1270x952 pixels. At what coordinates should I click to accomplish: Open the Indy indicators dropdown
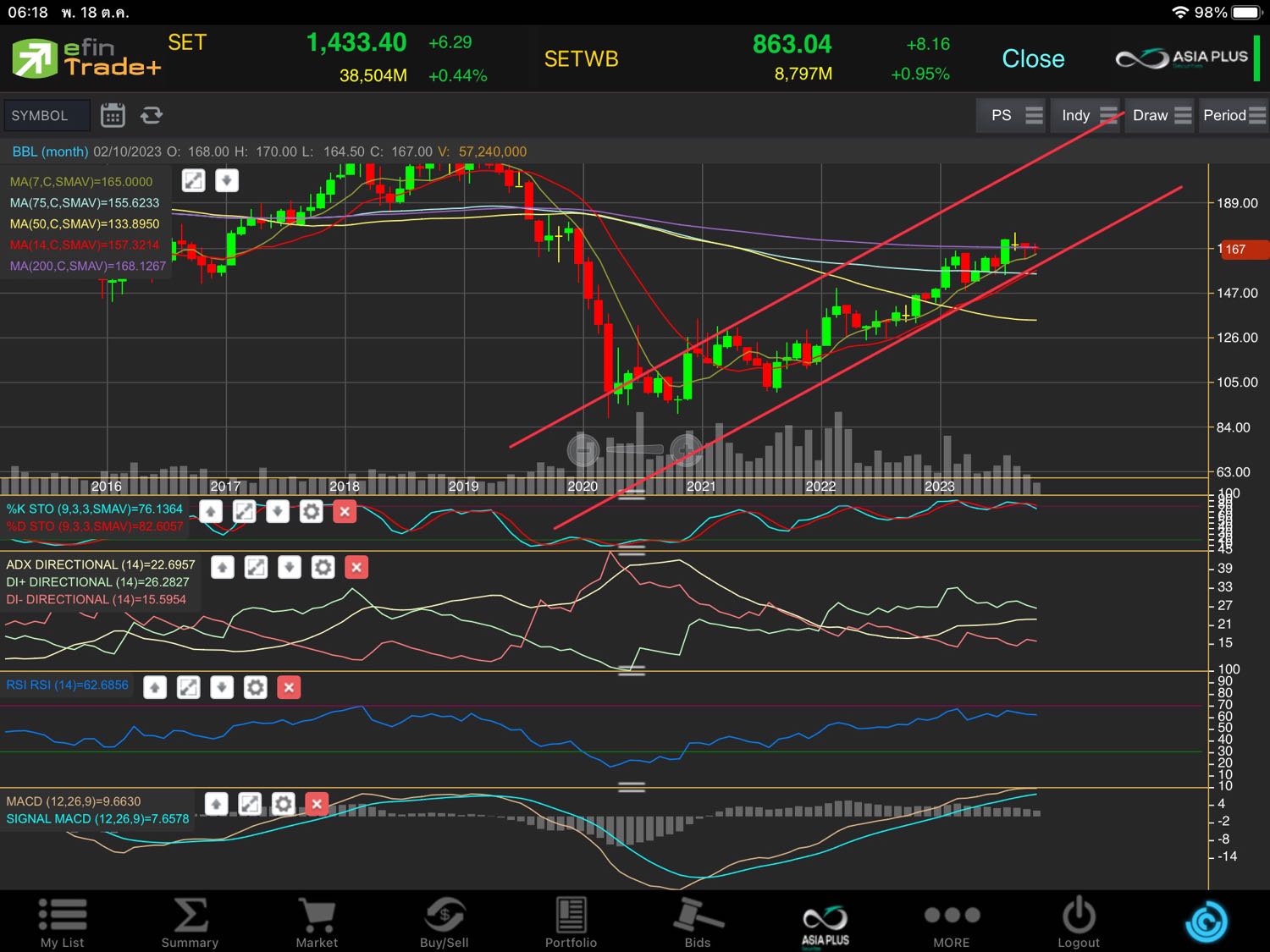pyautogui.click(x=1087, y=115)
